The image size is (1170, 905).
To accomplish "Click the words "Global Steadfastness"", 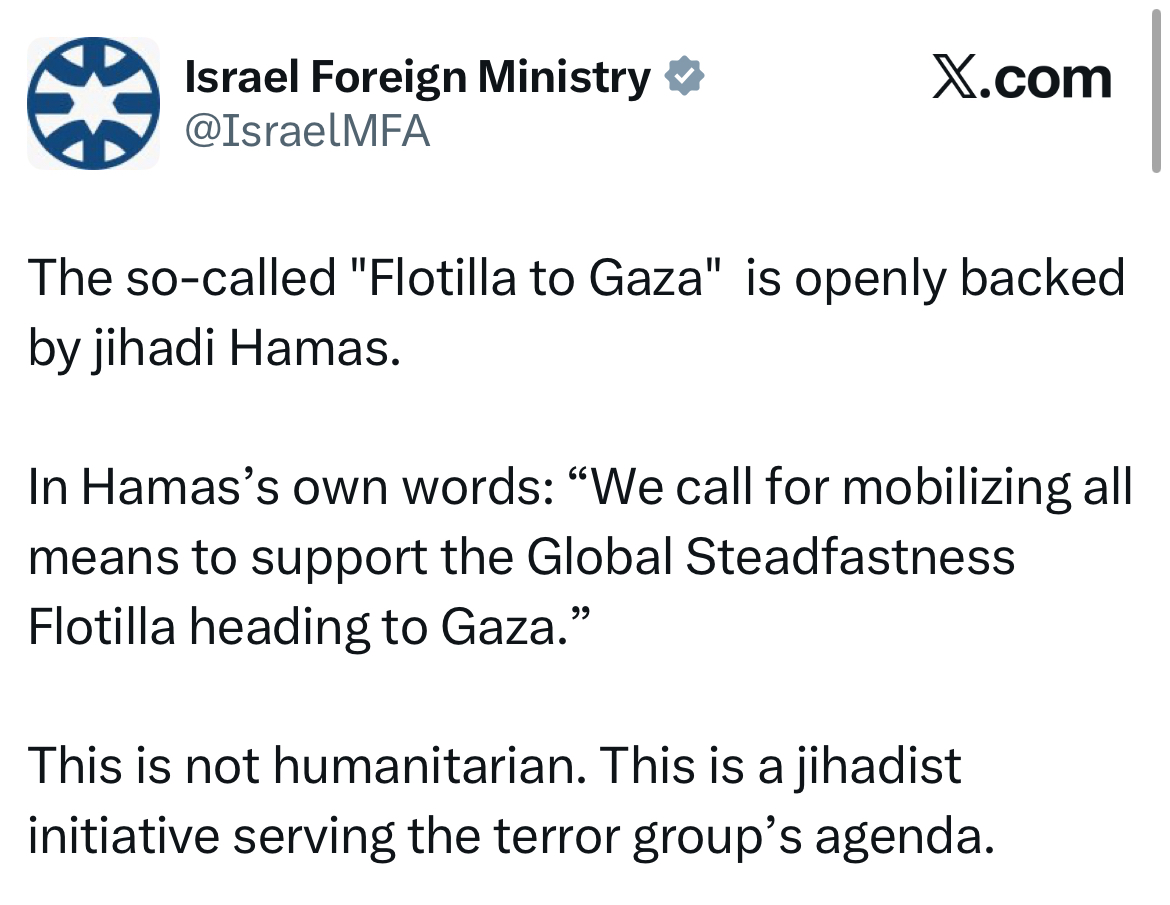I will [x=770, y=557].
